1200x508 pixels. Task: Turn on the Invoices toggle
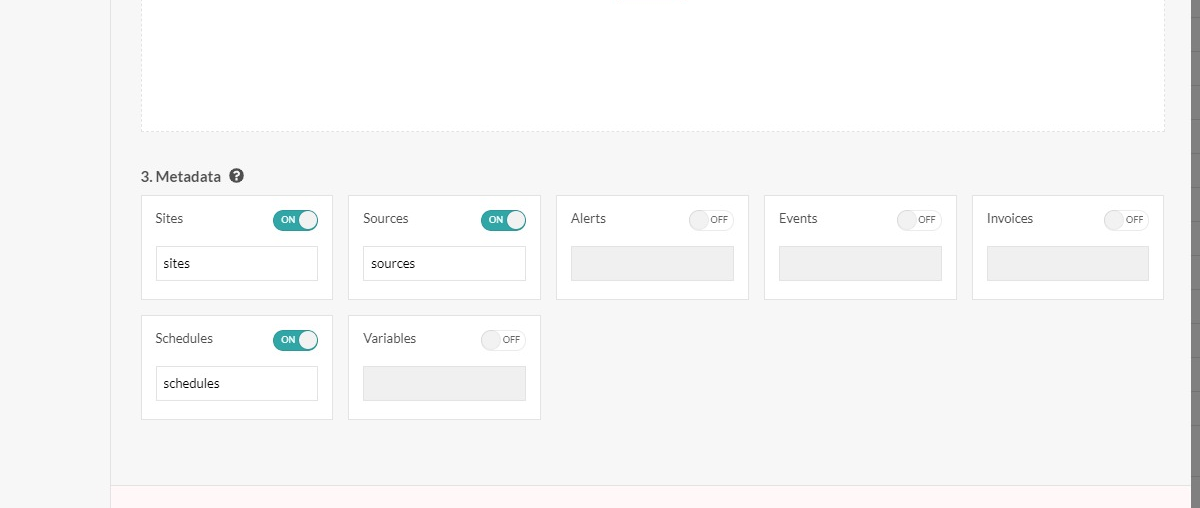click(1126, 220)
